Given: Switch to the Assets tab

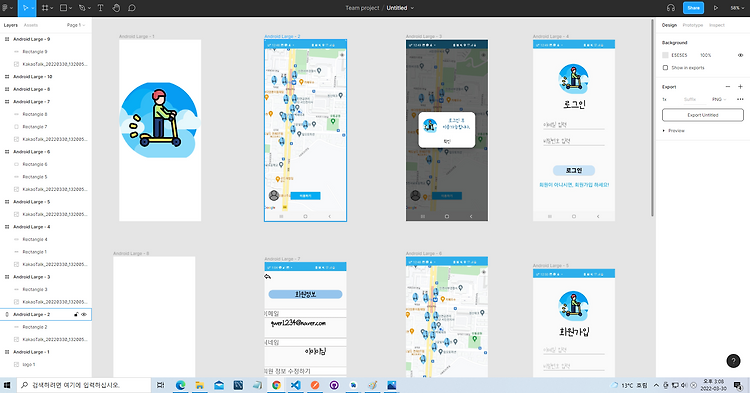Looking at the screenshot, I should 31,25.
